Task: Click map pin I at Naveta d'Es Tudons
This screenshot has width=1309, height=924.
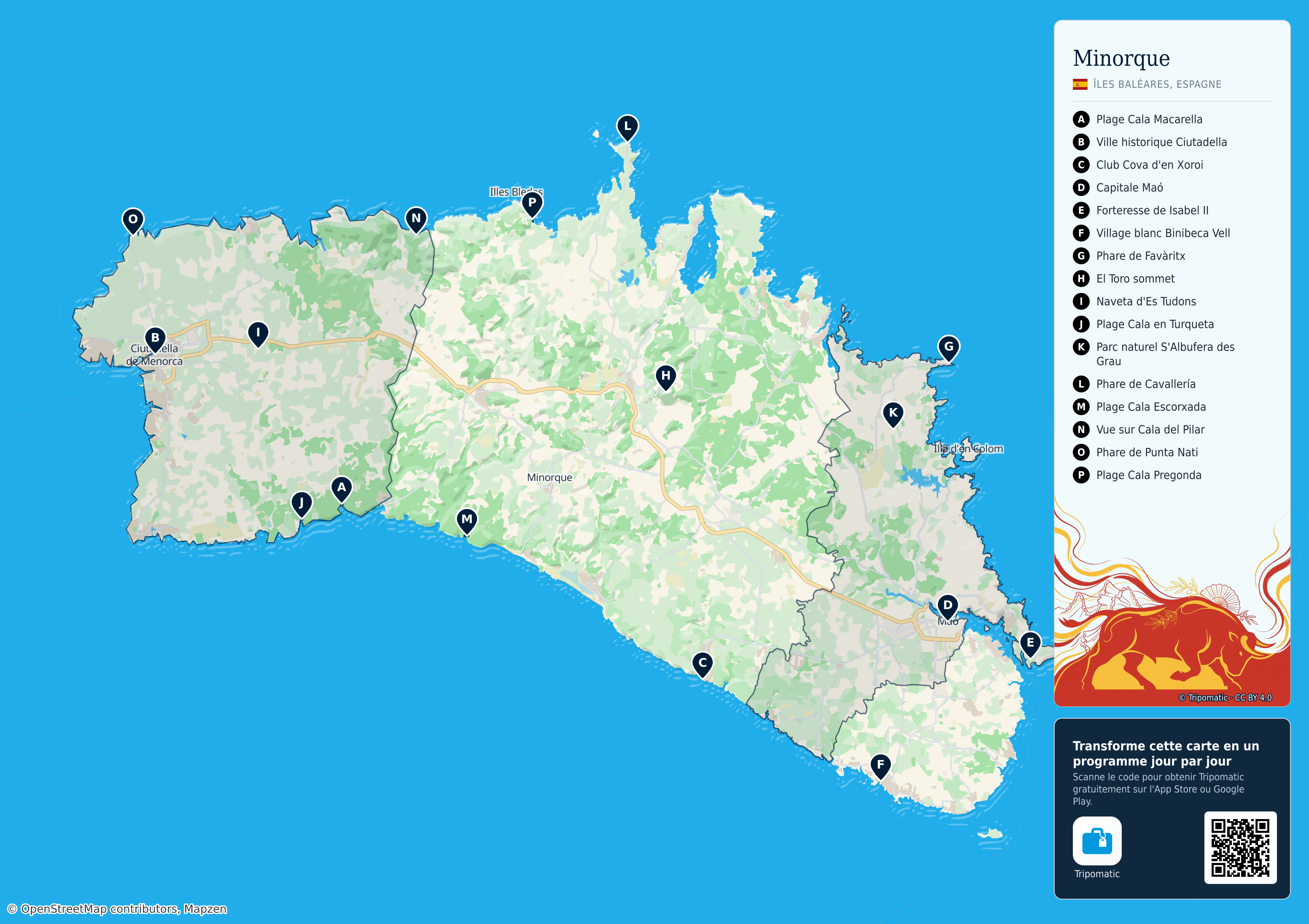Action: (x=258, y=333)
